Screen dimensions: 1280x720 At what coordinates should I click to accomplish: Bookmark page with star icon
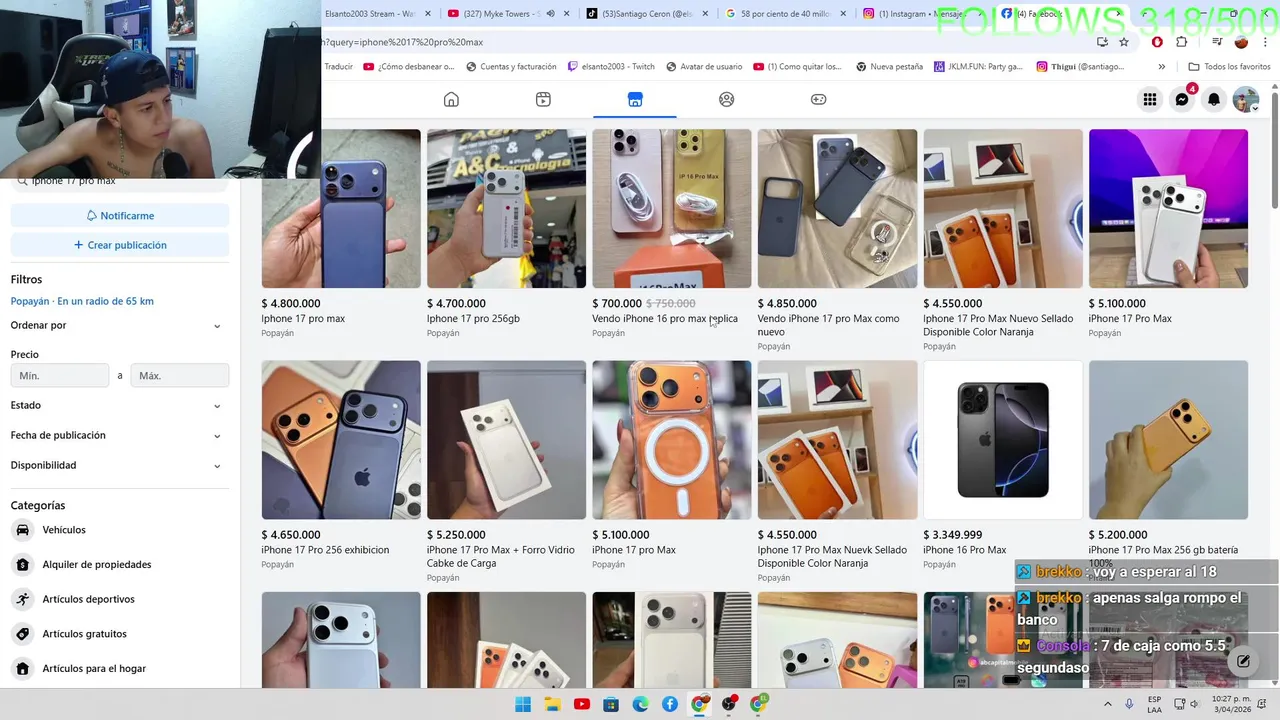1124,42
